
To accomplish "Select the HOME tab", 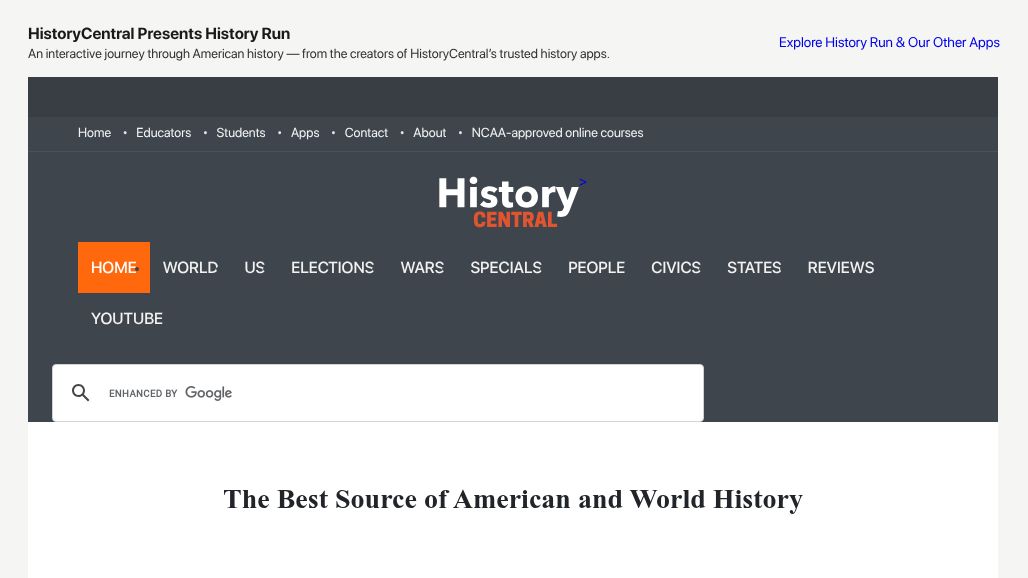I will coord(112,267).
